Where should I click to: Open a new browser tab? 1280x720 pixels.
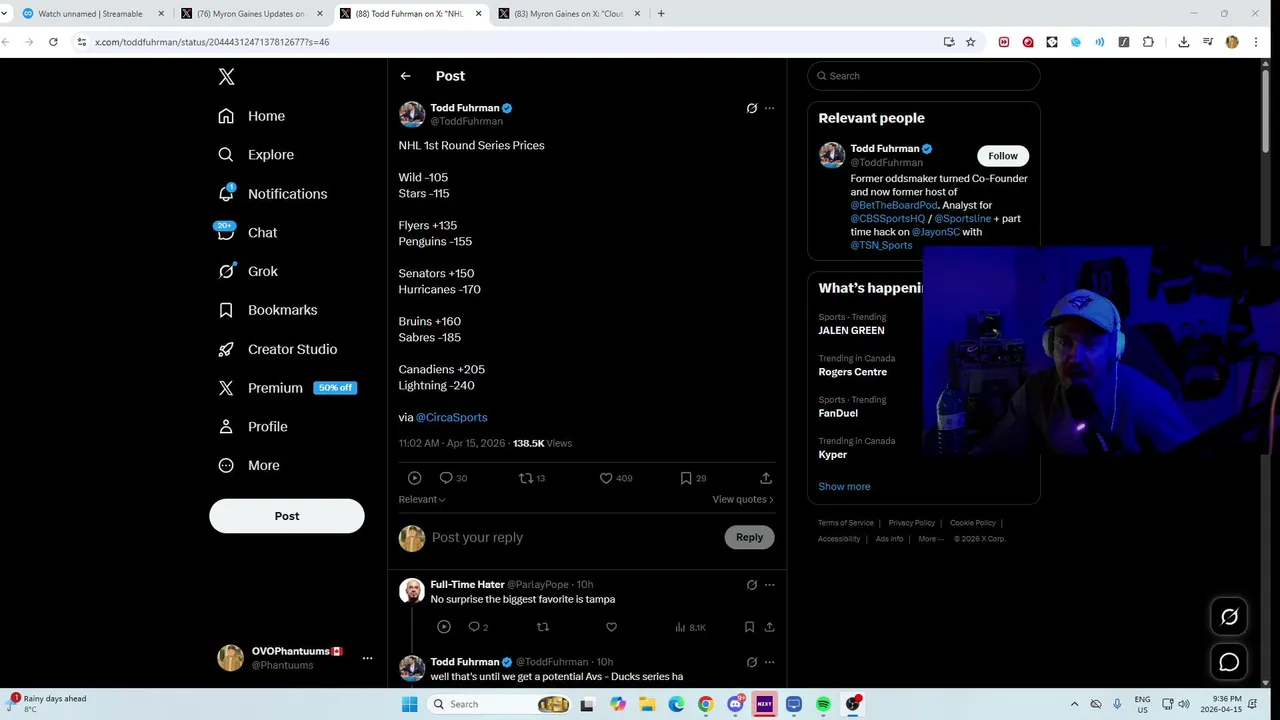(x=661, y=14)
